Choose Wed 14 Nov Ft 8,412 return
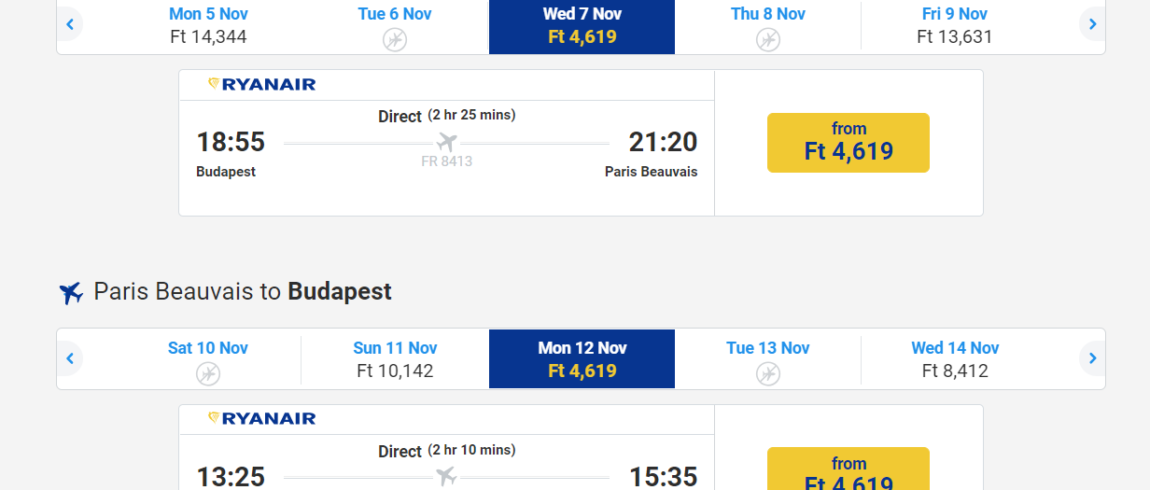This screenshot has width=1150, height=490. (x=954, y=359)
